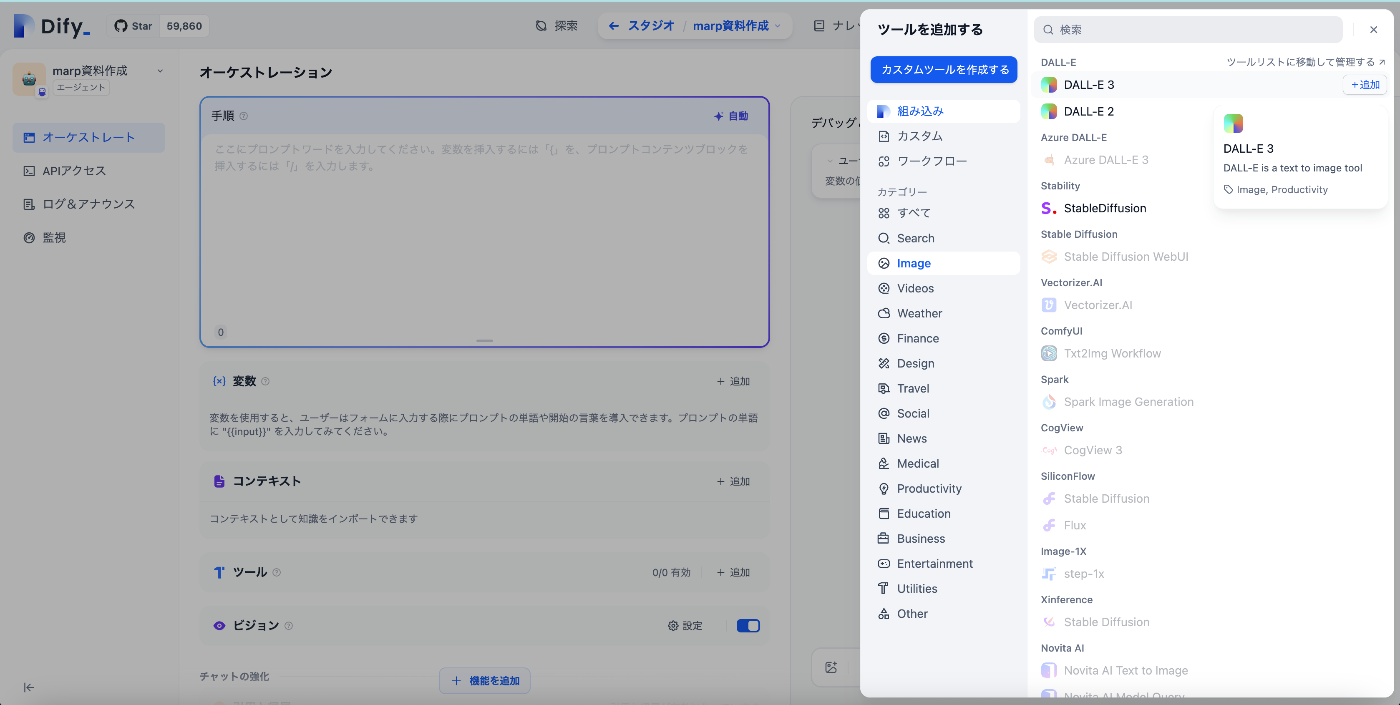Viewport: 1400px width, 705px height.
Task: Select the すべて category
Action: [x=943, y=213]
